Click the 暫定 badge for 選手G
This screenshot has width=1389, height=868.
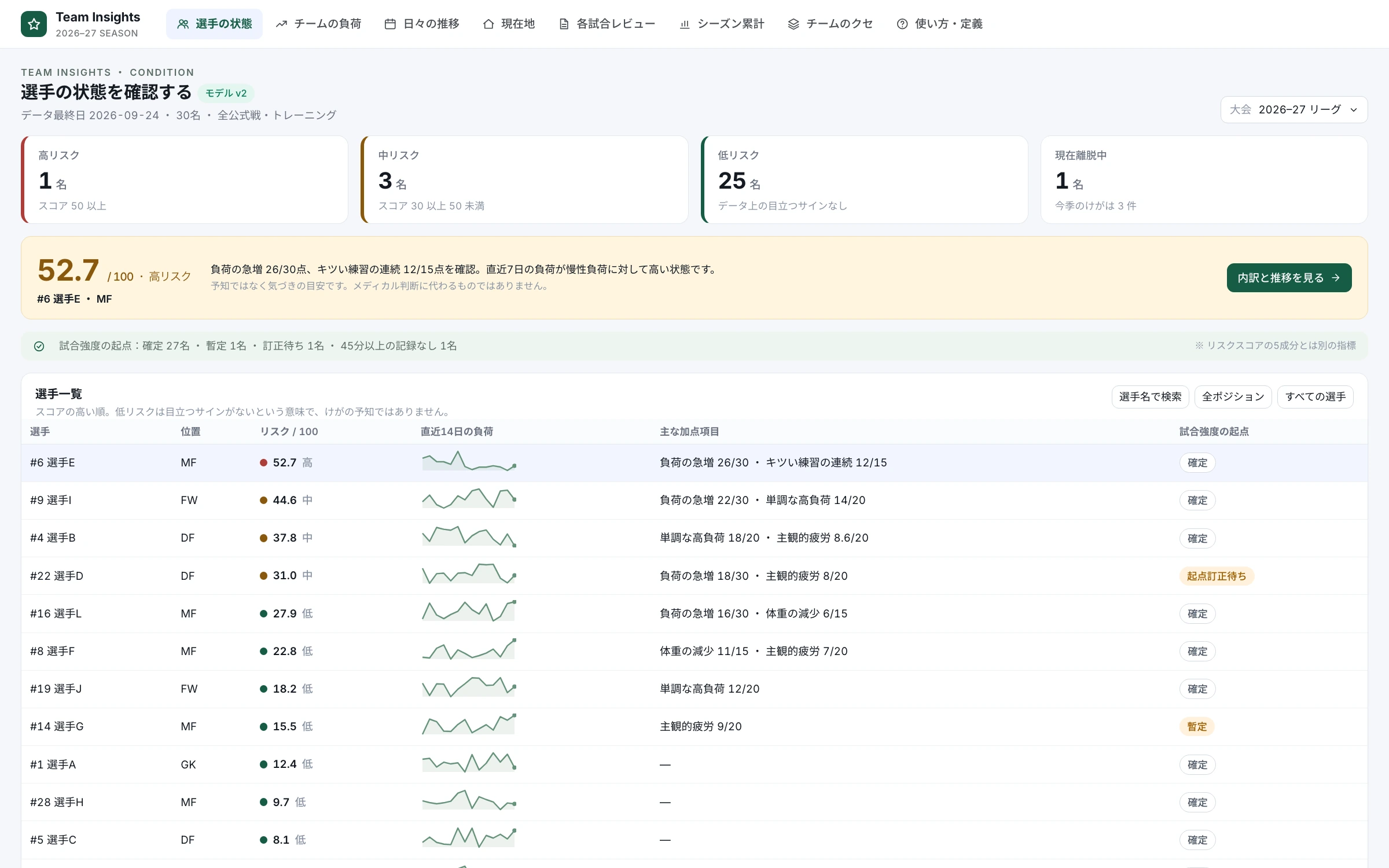coord(1197,726)
